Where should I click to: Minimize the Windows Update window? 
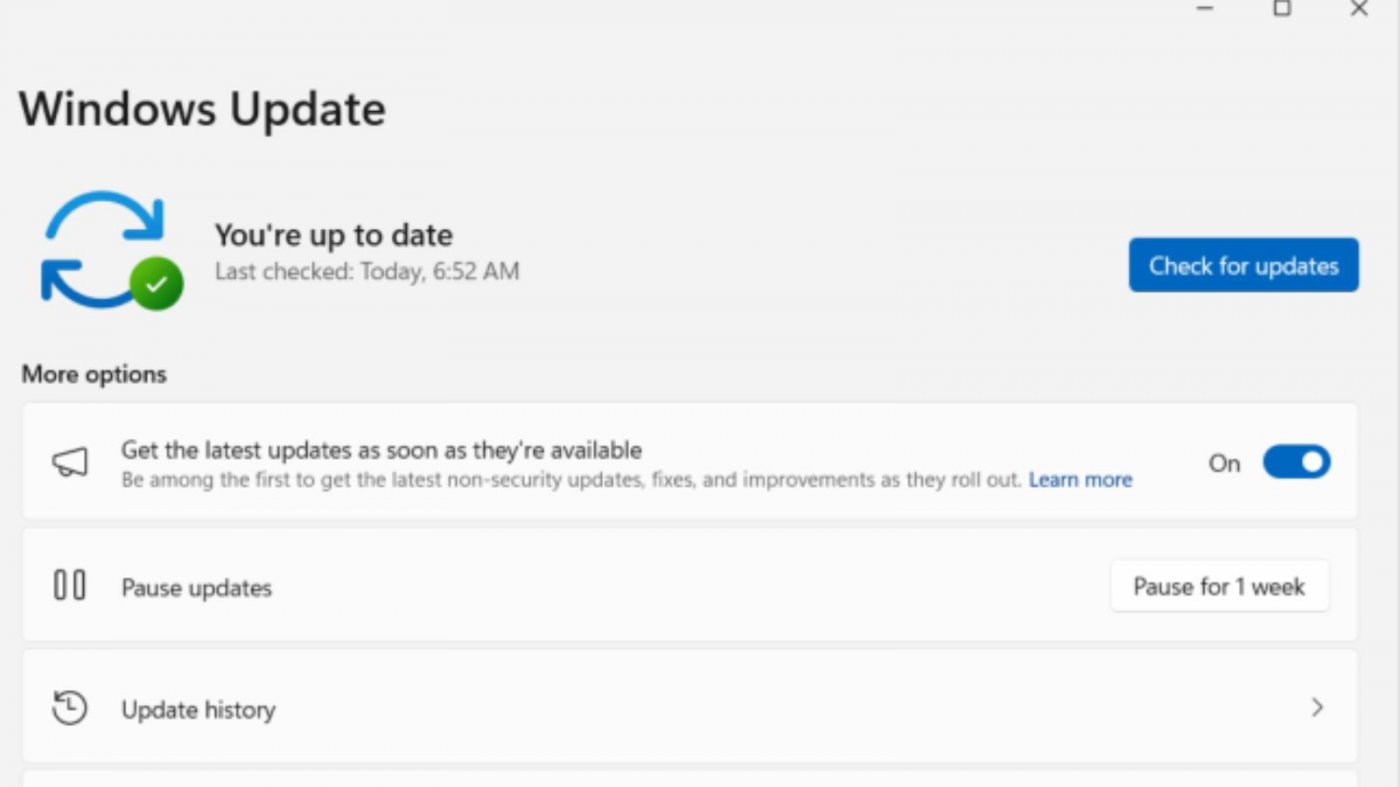click(1205, 8)
